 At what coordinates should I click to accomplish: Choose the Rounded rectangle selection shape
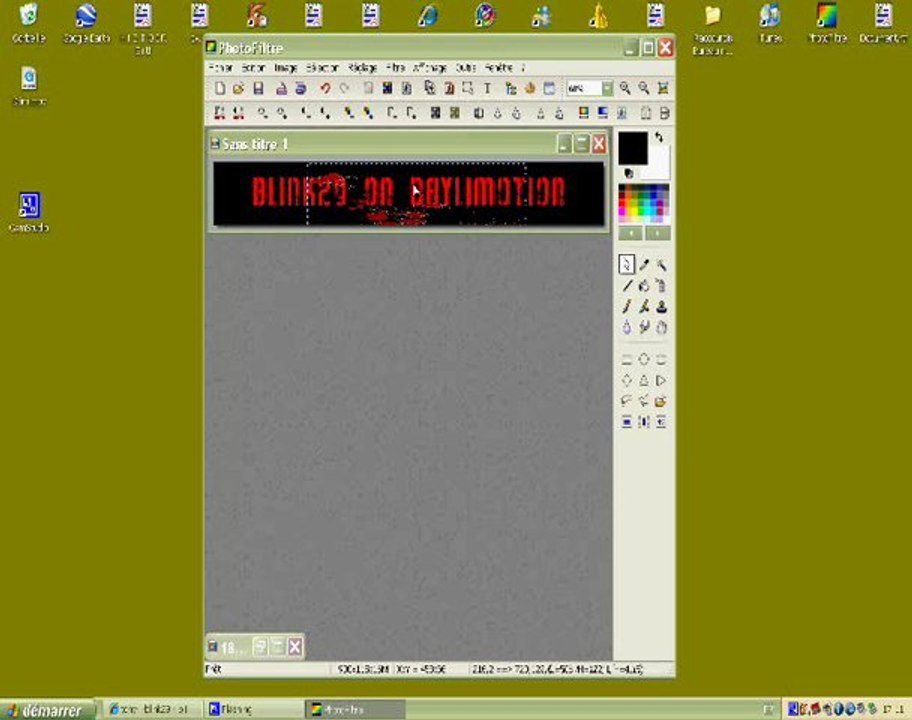pos(661,360)
